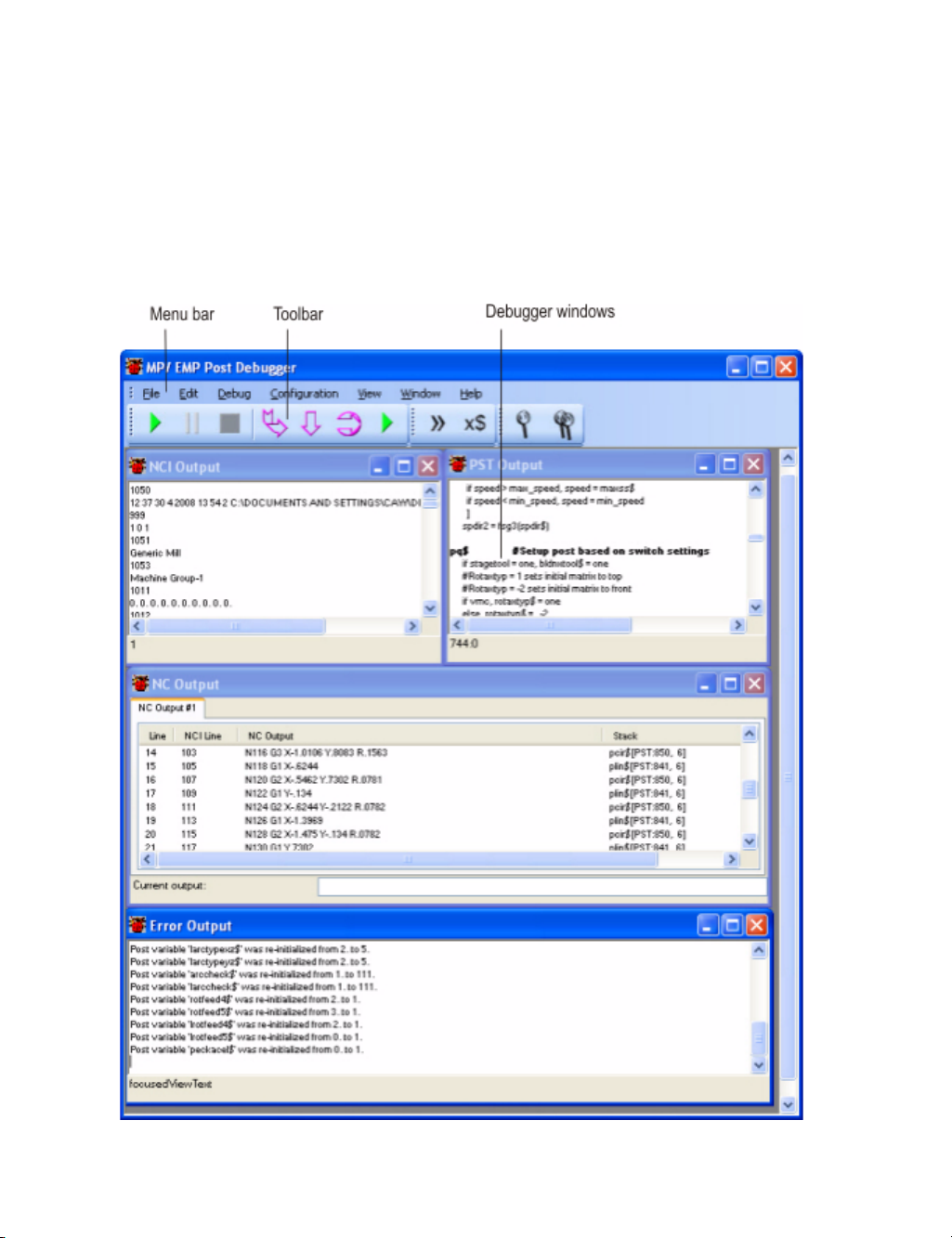Click the 'spdir2 = fsg3(spdir$)' line

(506, 527)
